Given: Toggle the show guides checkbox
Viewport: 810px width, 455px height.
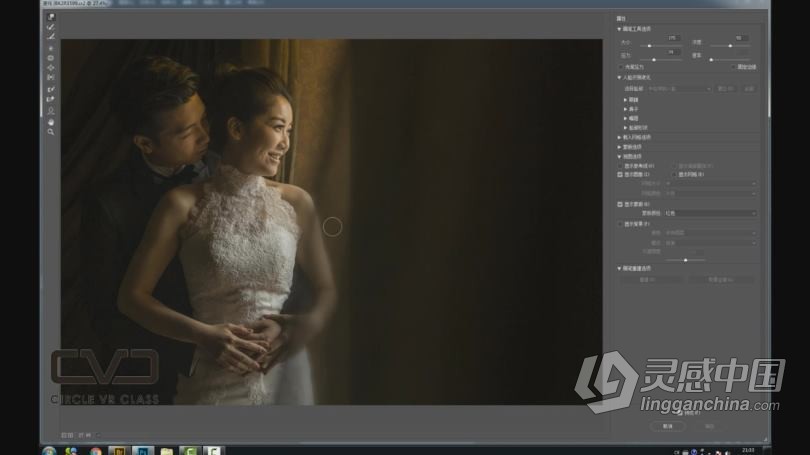Looking at the screenshot, I should (620, 166).
